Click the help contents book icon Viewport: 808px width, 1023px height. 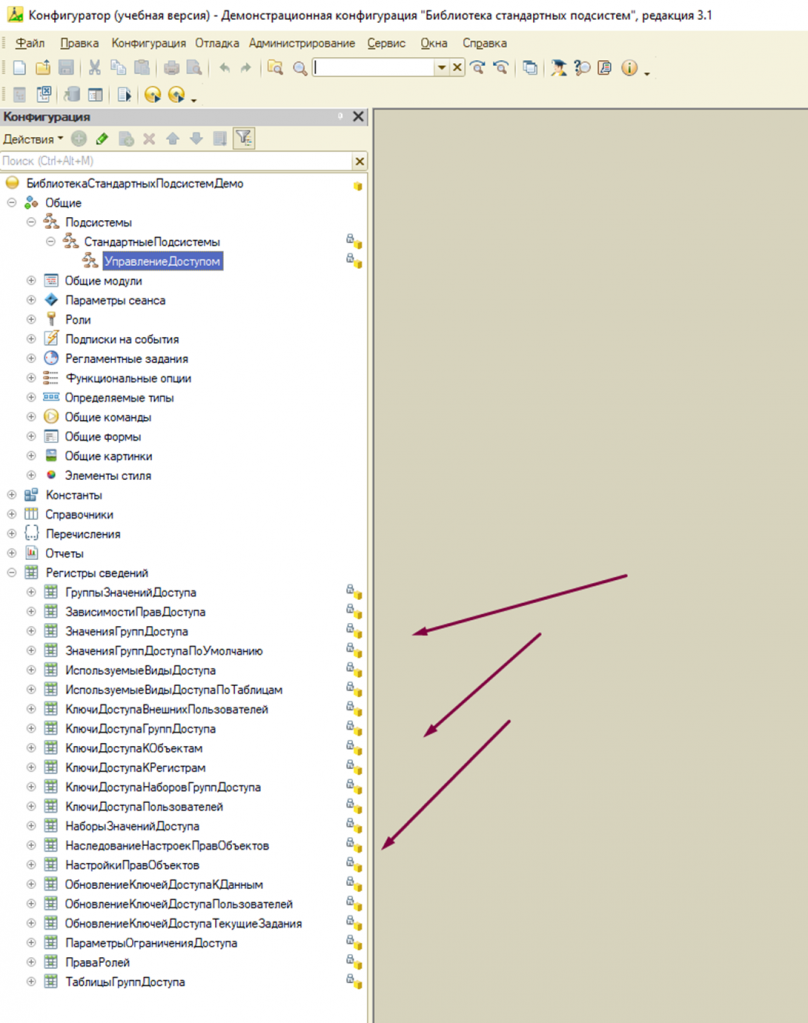(x=604, y=68)
